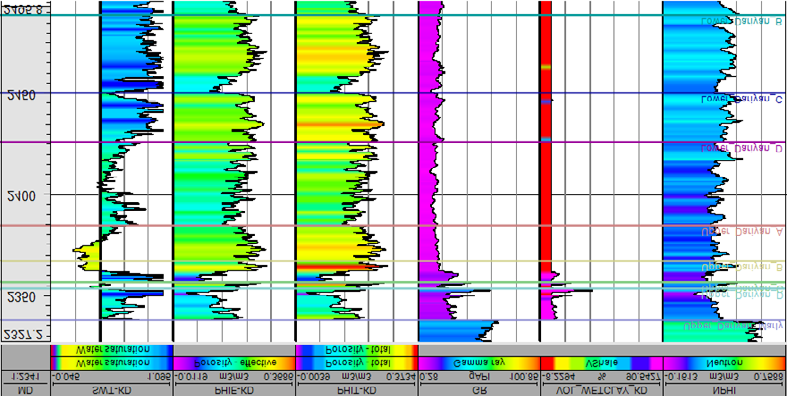
Task: Select the MD track header
Action: point(26,389)
